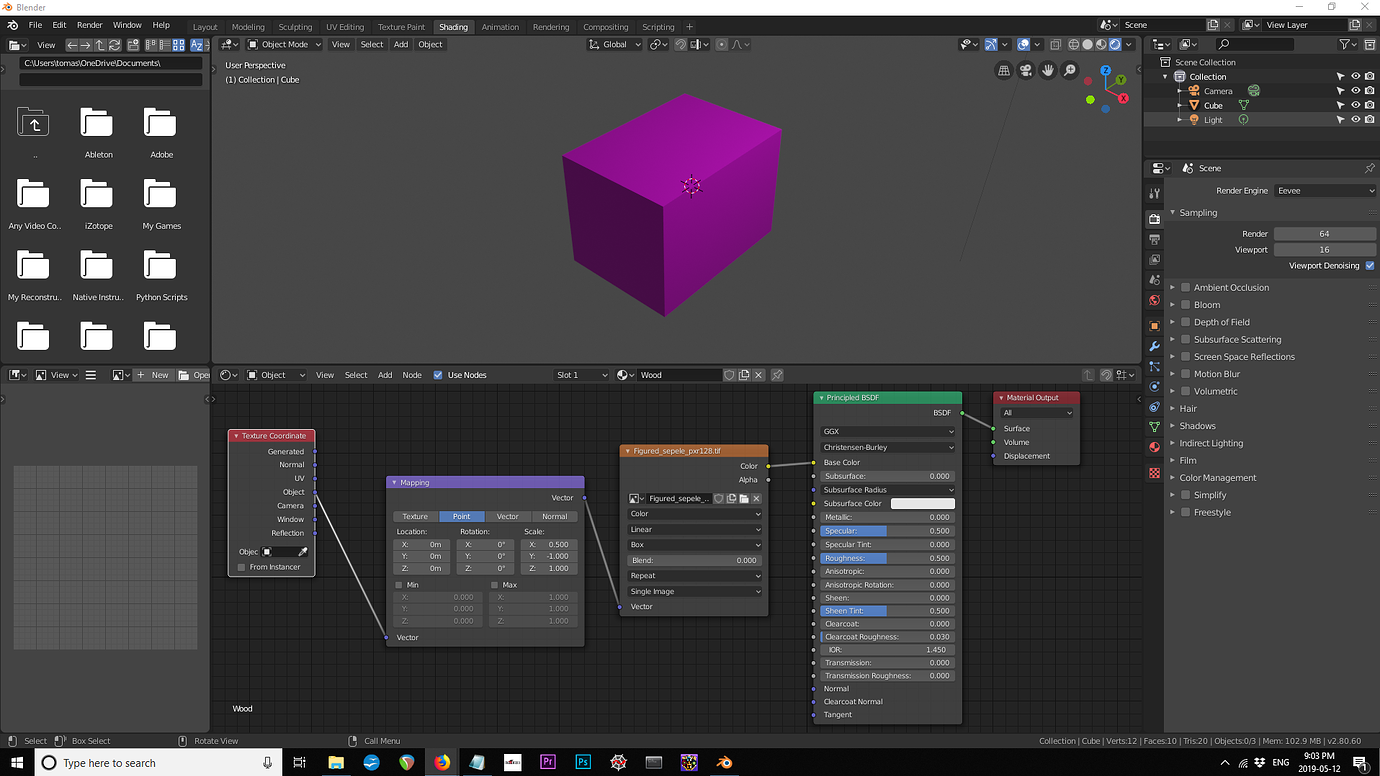This screenshot has width=1380, height=776.
Task: Launch Firefox from the taskbar
Action: click(442, 762)
